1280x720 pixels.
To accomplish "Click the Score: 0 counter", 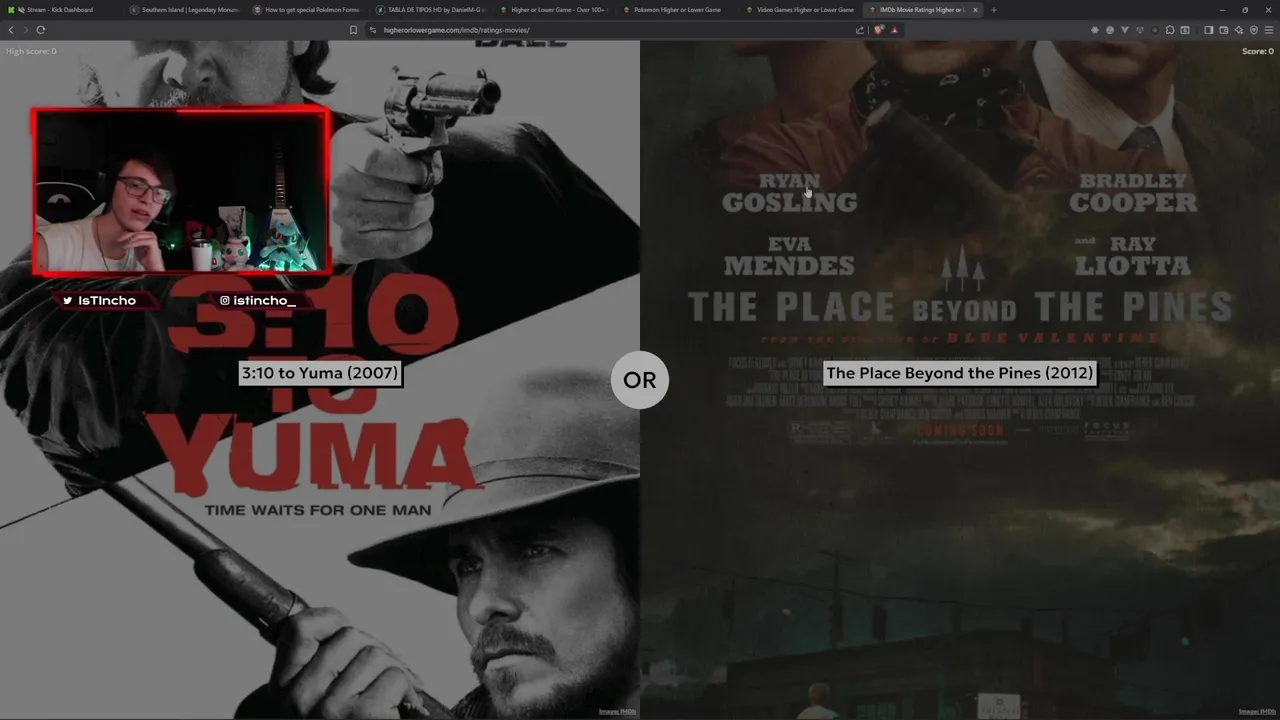I will click(1258, 51).
